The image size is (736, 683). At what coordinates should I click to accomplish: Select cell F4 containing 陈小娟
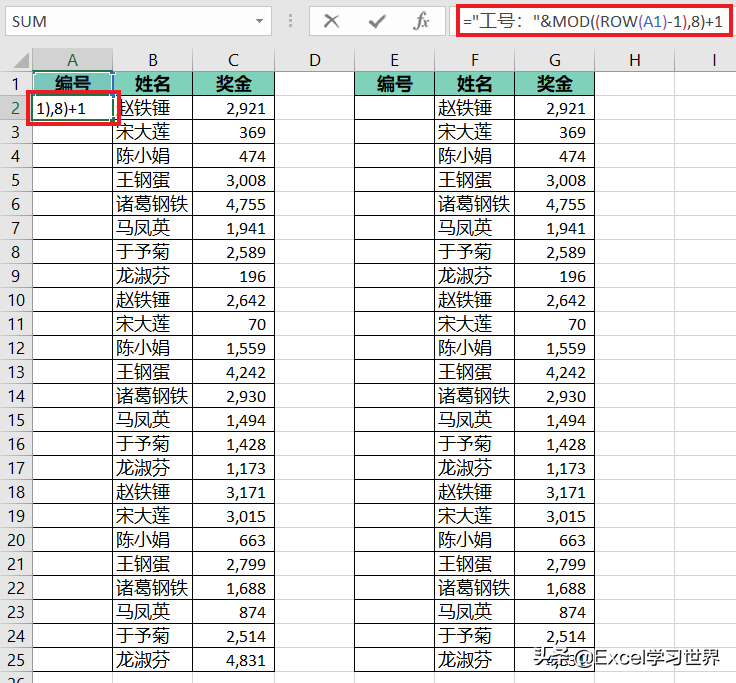[475, 156]
